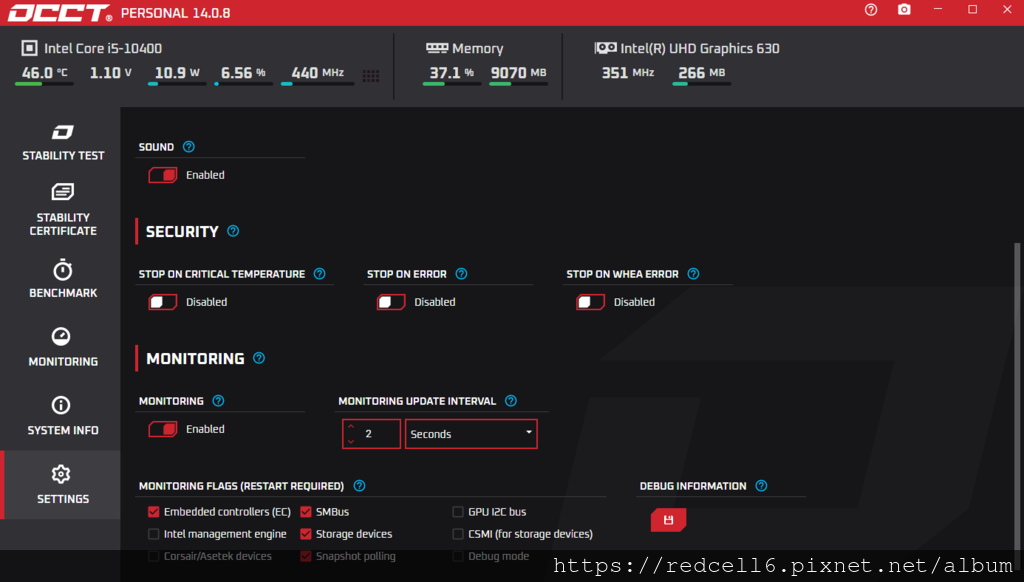Click the CPU voltage 1.10 V reading
This screenshot has width=1024, height=582.
coord(110,73)
